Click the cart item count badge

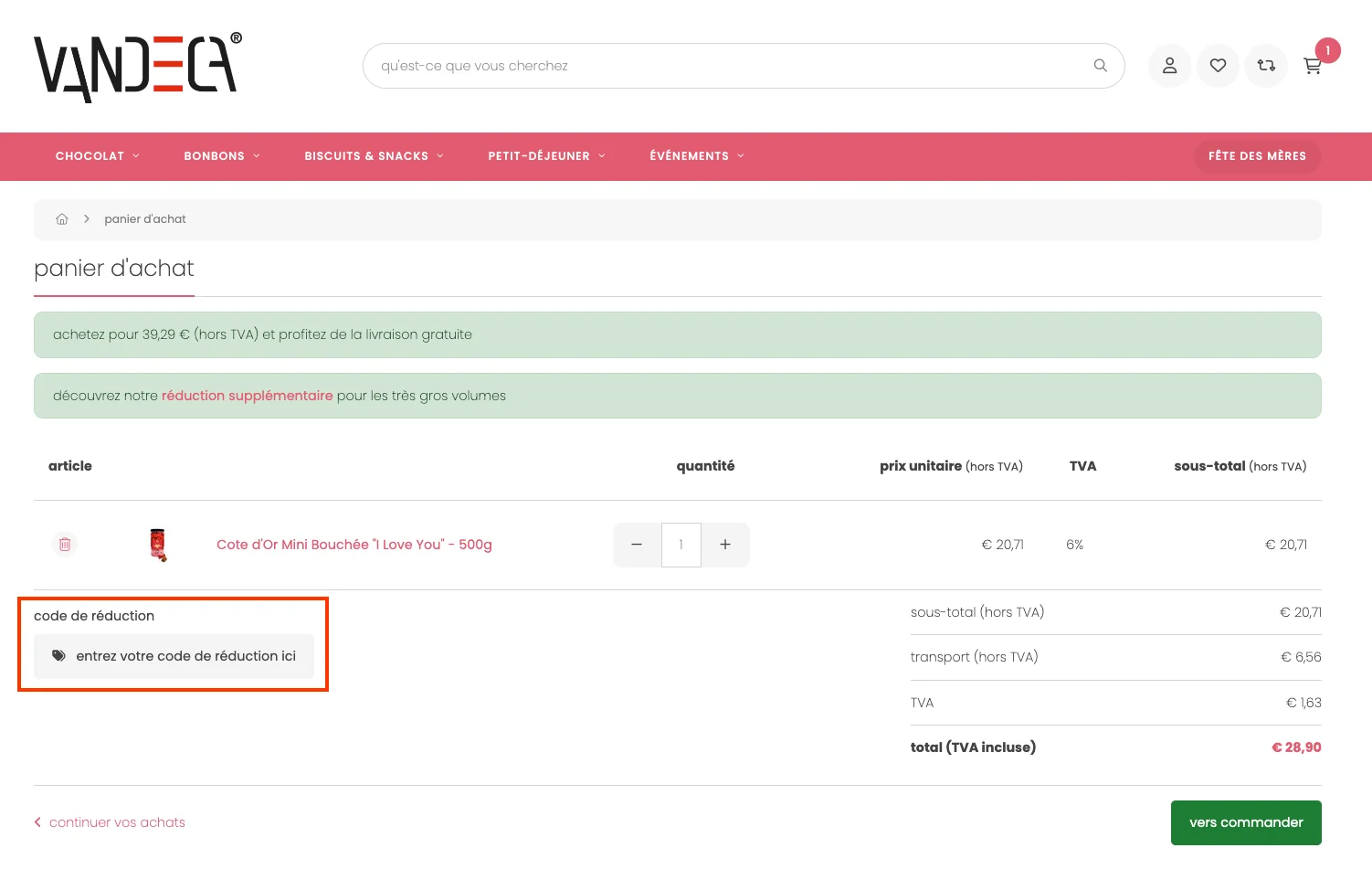(1327, 50)
